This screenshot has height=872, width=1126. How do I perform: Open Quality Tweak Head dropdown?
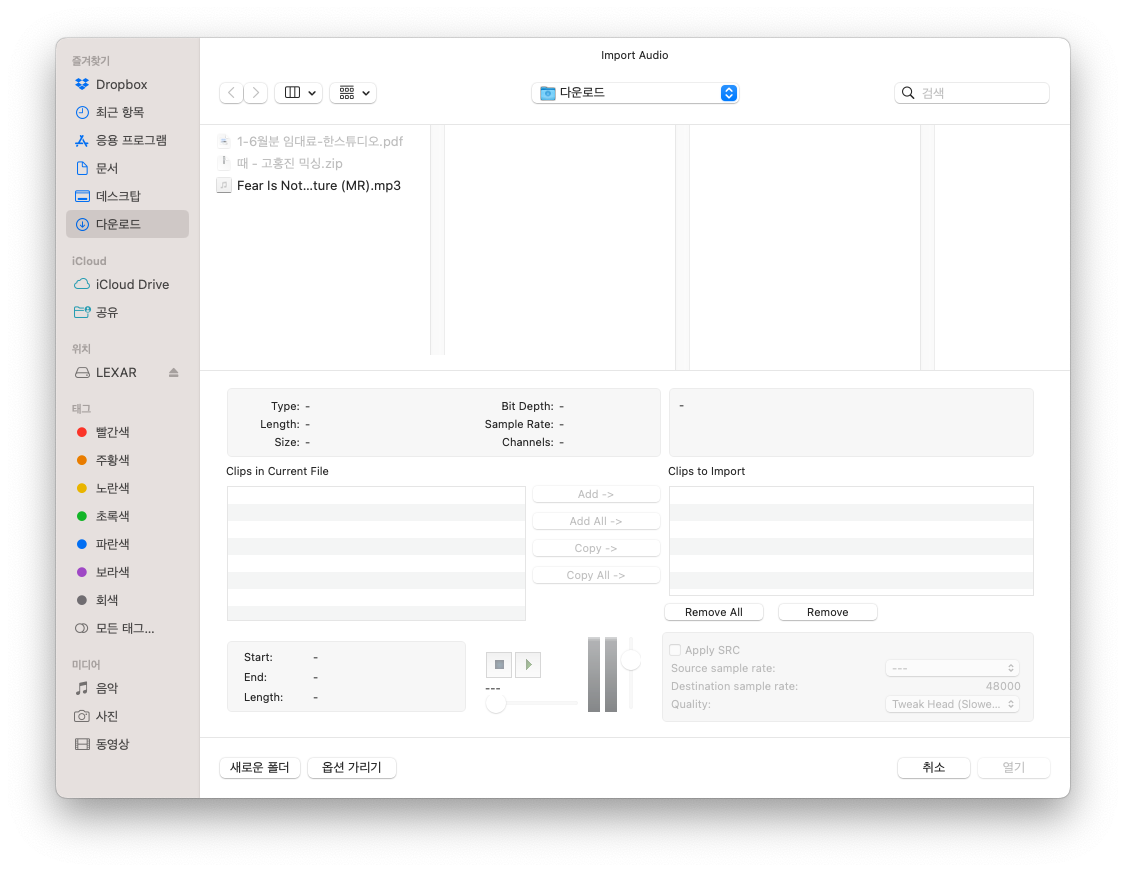coord(952,705)
